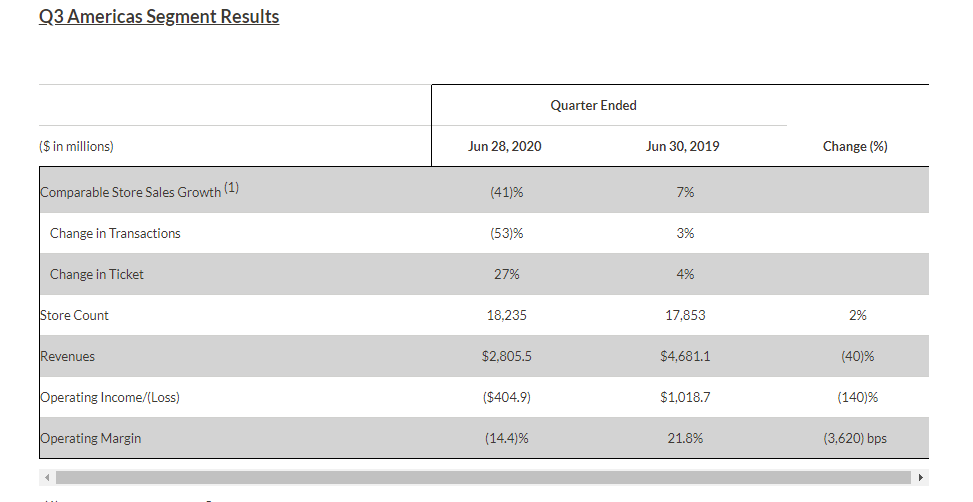Click the right scroll arrow below the table
Image resolution: width=973 pixels, height=502 pixels.
coord(921,477)
